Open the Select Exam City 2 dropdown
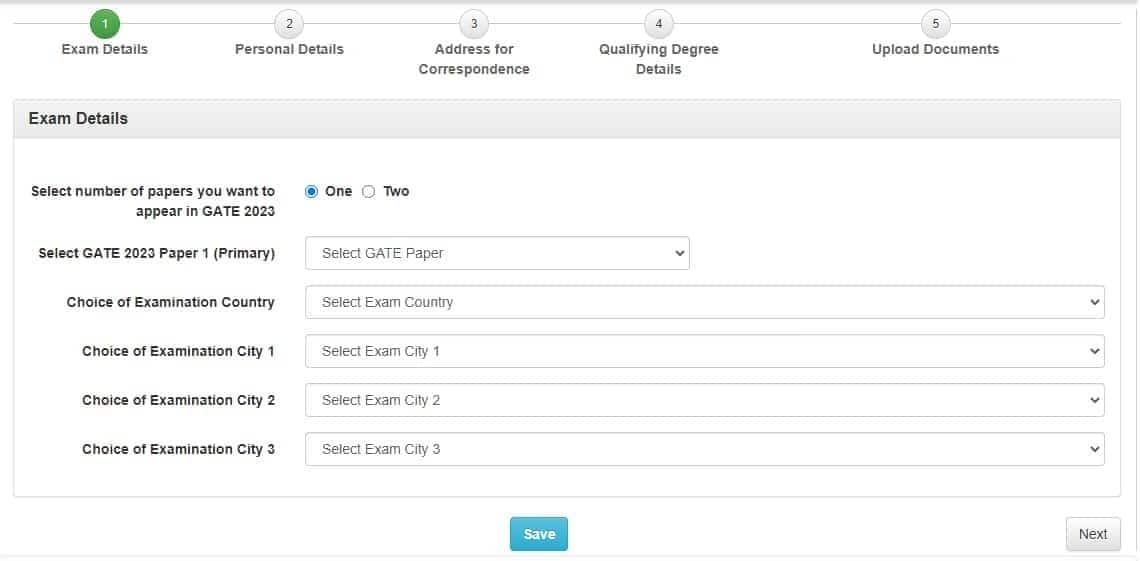The width and height of the screenshot is (1140, 561). (705, 400)
